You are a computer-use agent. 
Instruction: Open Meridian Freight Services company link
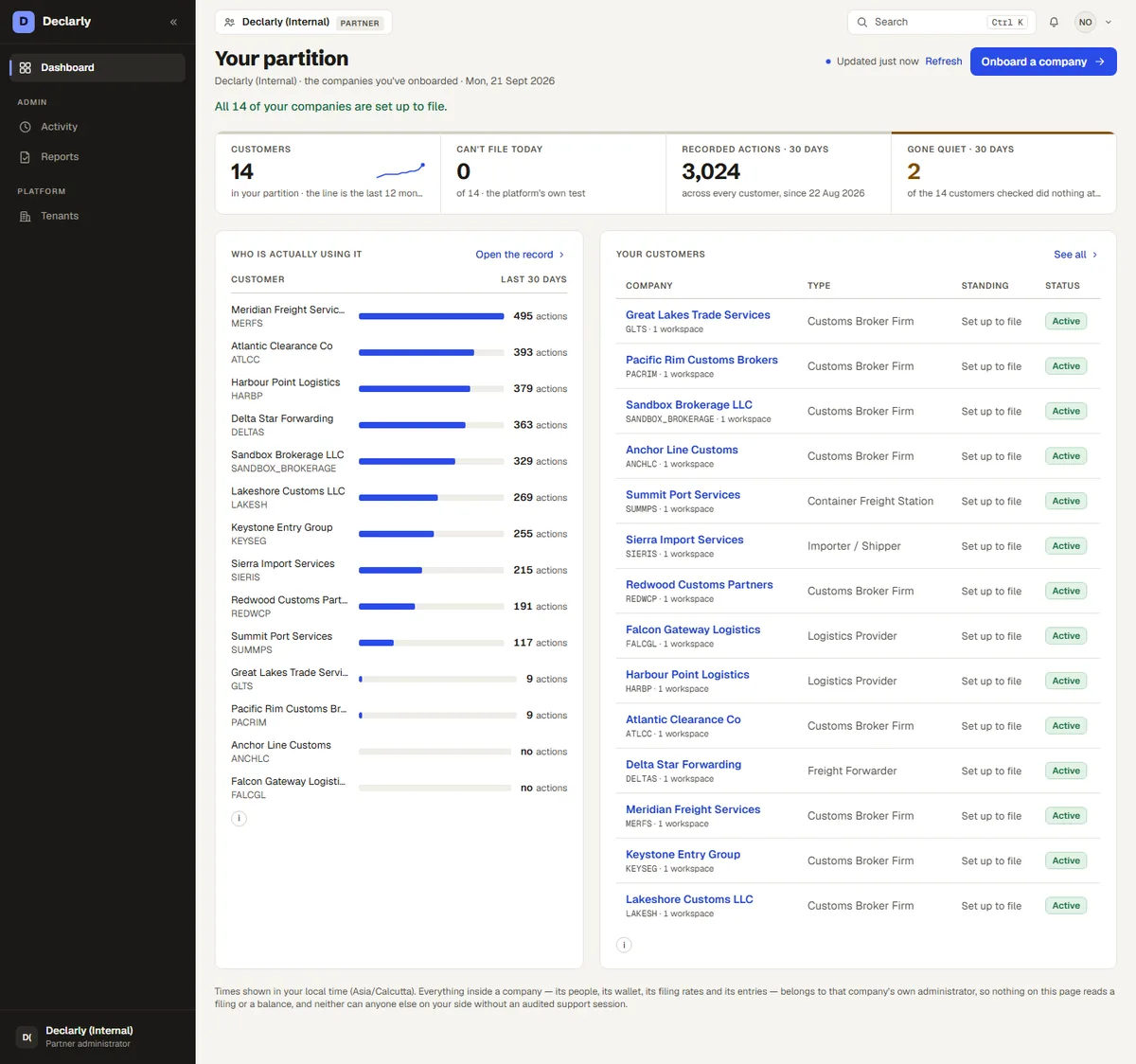[693, 809]
